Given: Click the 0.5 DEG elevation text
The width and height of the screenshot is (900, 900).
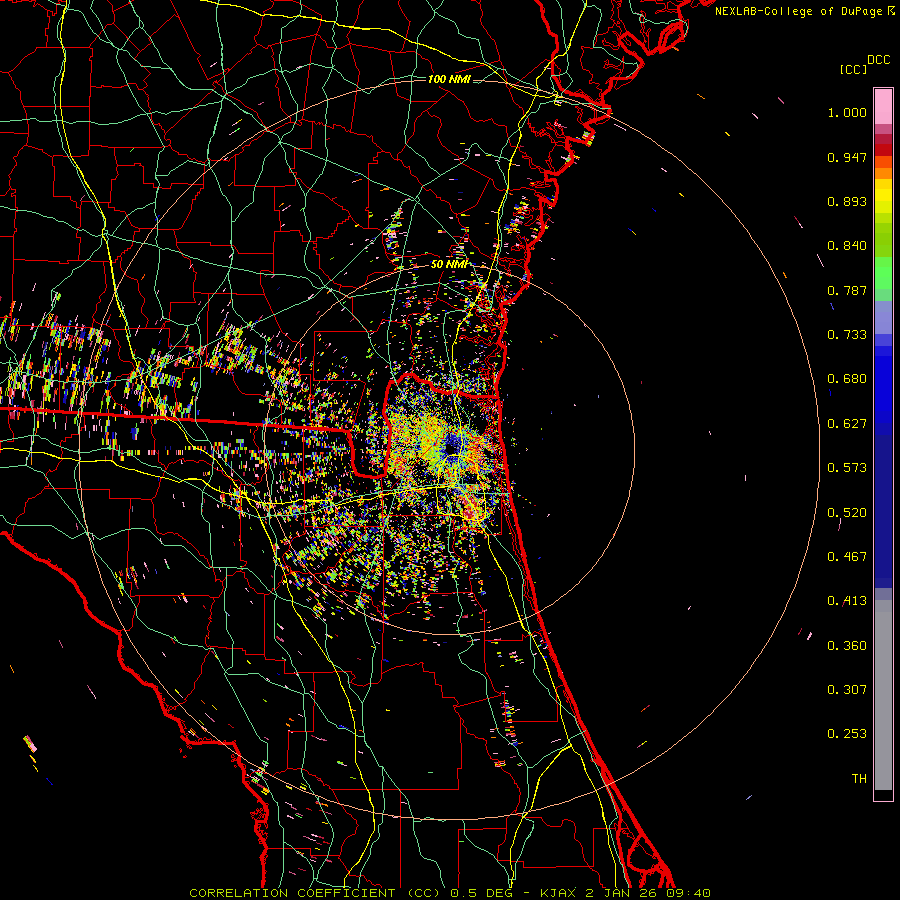Looking at the screenshot, I should [x=481, y=893].
